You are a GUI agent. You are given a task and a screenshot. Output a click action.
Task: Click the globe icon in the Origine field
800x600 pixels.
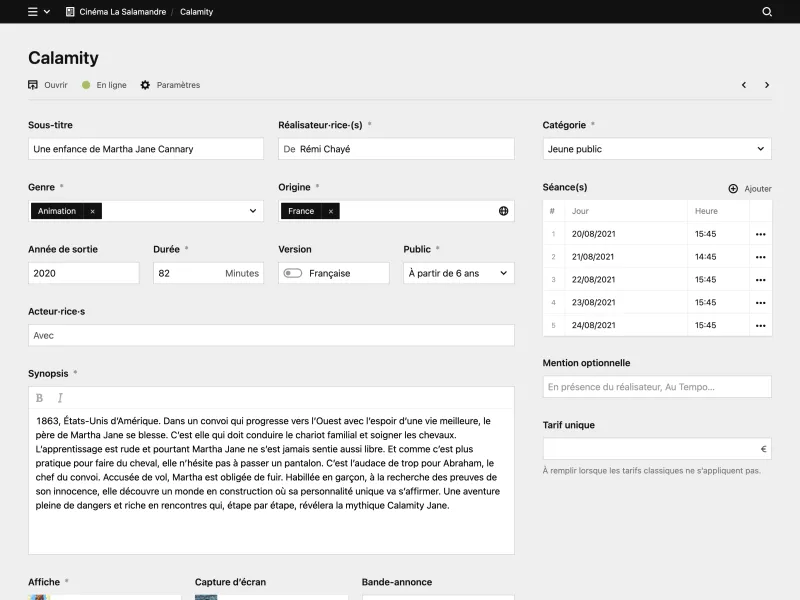coord(501,211)
